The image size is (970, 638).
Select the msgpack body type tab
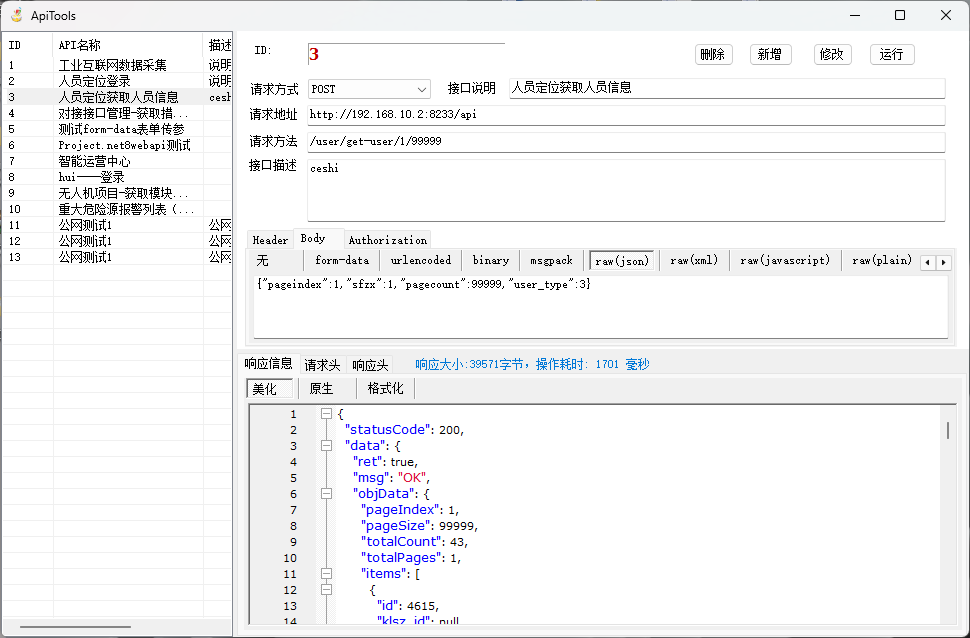(x=551, y=261)
